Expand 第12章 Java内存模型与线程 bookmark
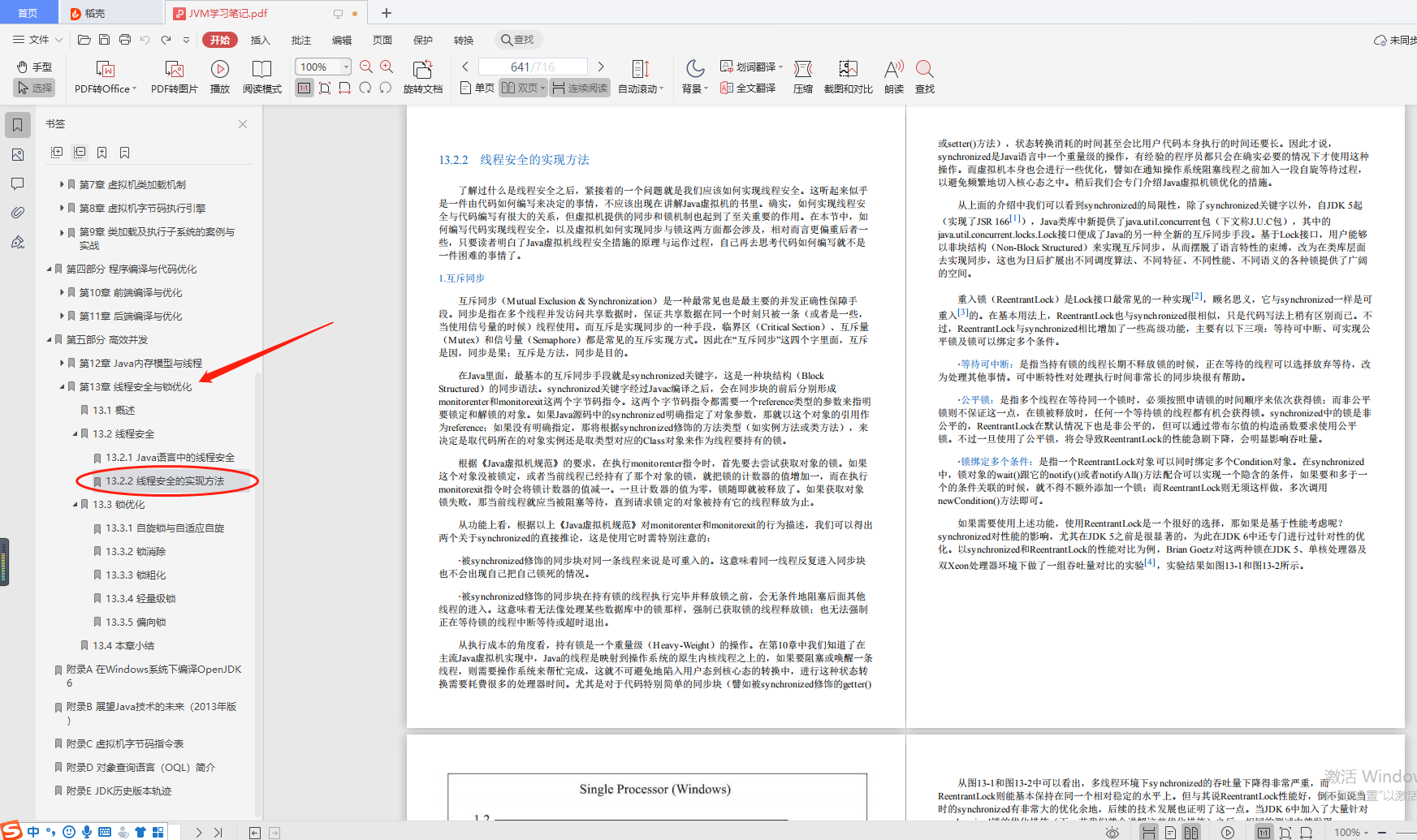The height and width of the screenshot is (840, 1417). [x=62, y=363]
